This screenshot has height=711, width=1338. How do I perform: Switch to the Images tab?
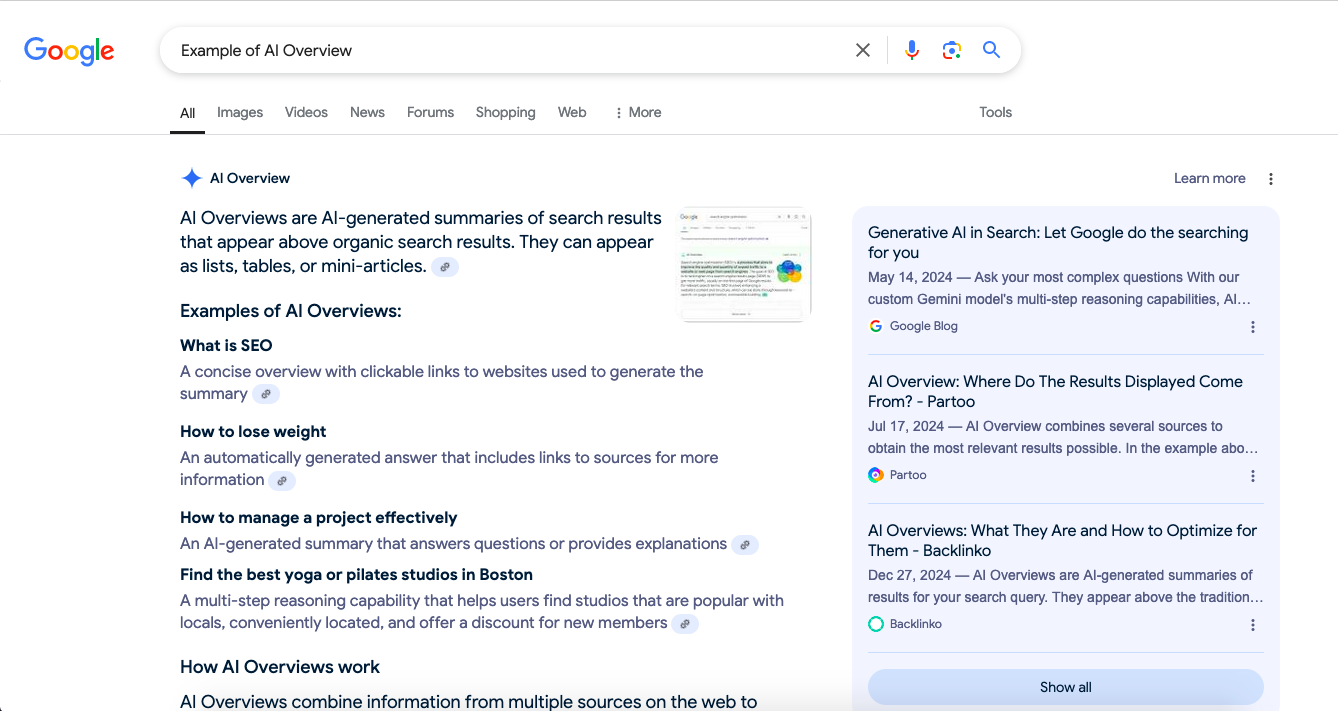point(240,112)
